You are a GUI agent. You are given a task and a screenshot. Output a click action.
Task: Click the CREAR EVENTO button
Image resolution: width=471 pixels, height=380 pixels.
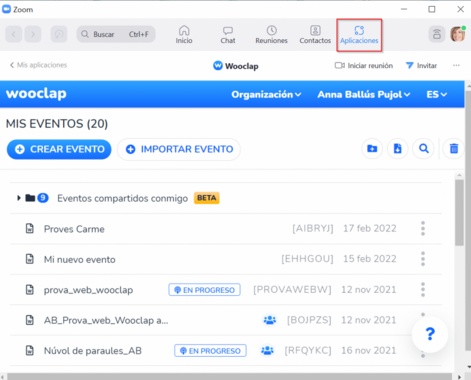(59, 149)
